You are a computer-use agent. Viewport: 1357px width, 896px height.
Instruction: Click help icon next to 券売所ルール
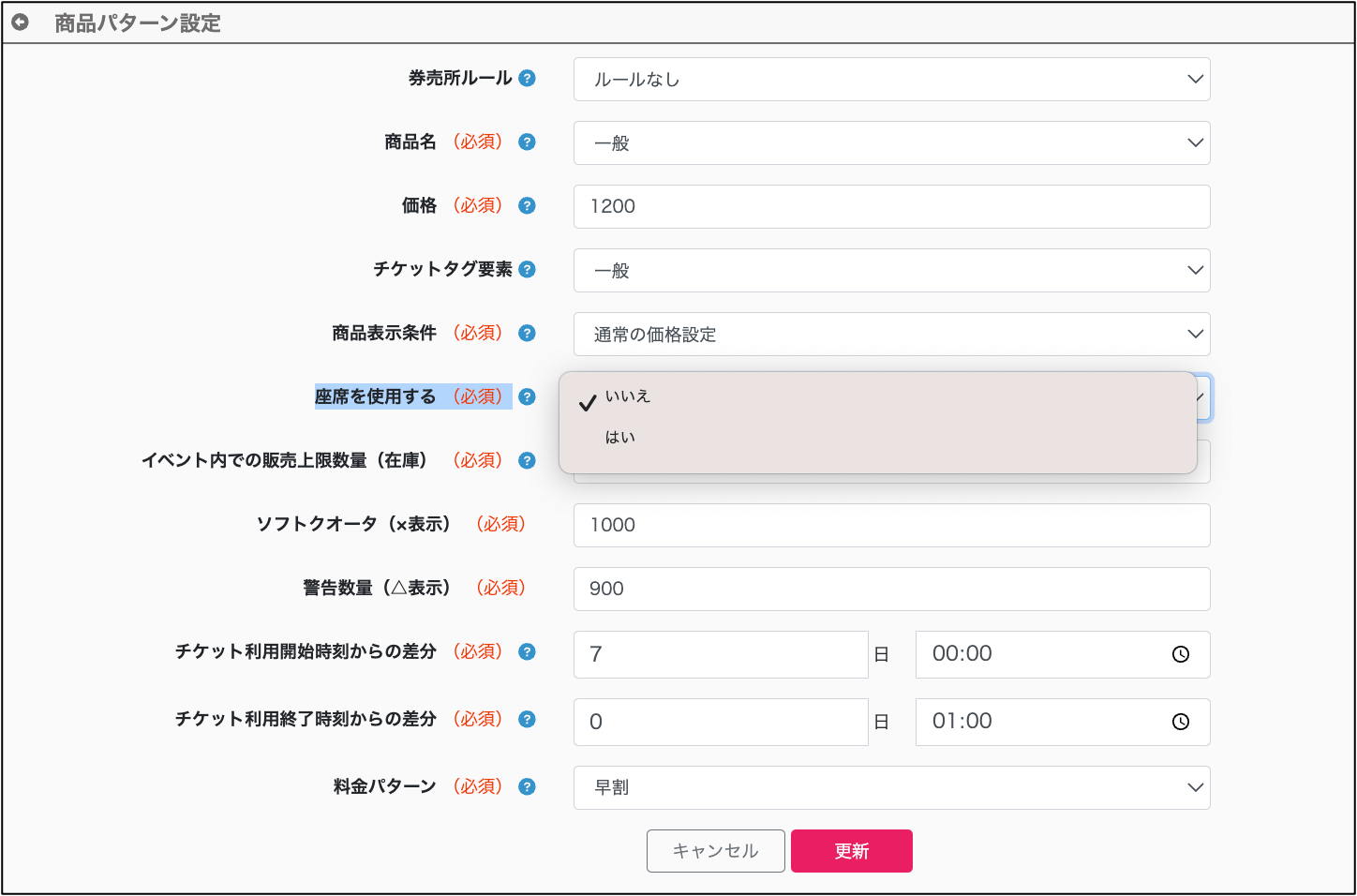[527, 78]
